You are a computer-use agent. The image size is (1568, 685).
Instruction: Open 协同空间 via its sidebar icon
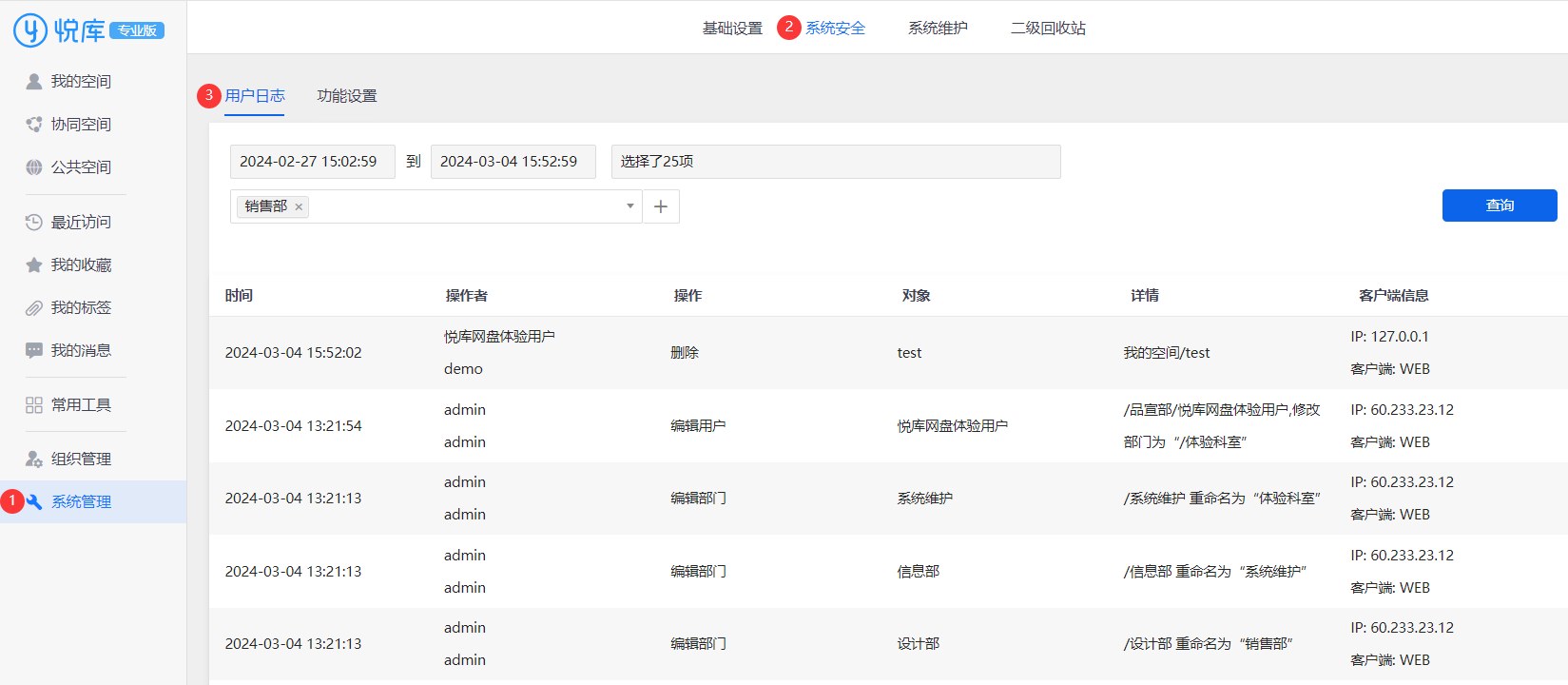(34, 125)
